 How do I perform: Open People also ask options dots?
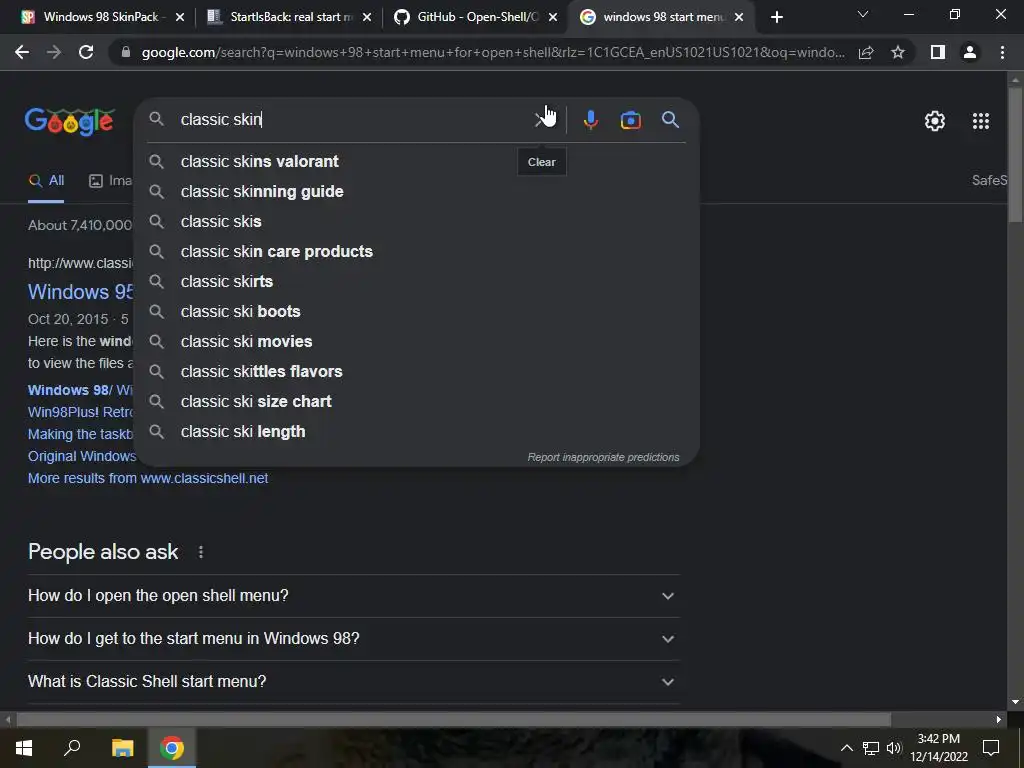[x=200, y=552]
